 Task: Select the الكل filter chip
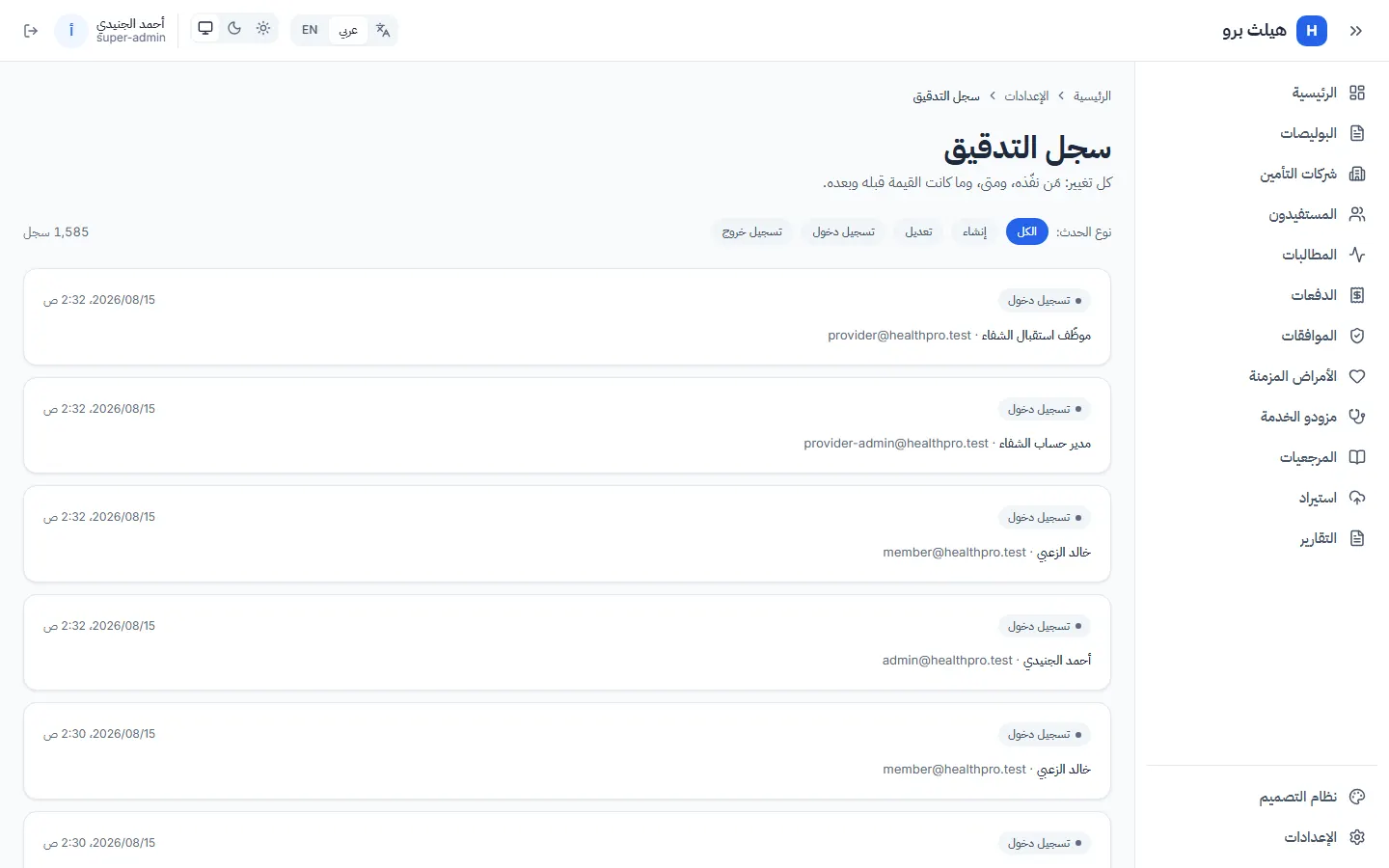1027,231
